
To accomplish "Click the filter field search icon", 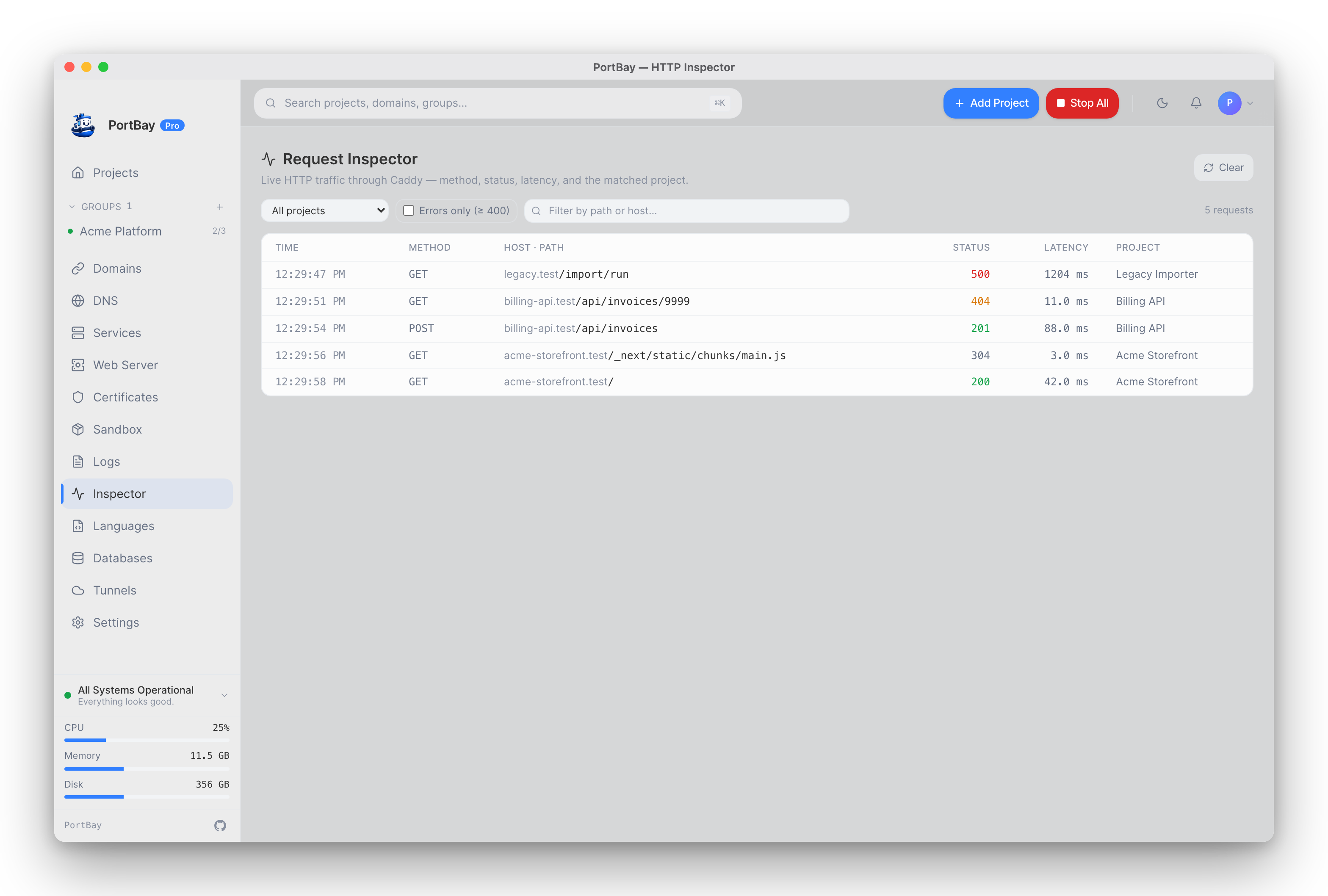I will [536, 211].
